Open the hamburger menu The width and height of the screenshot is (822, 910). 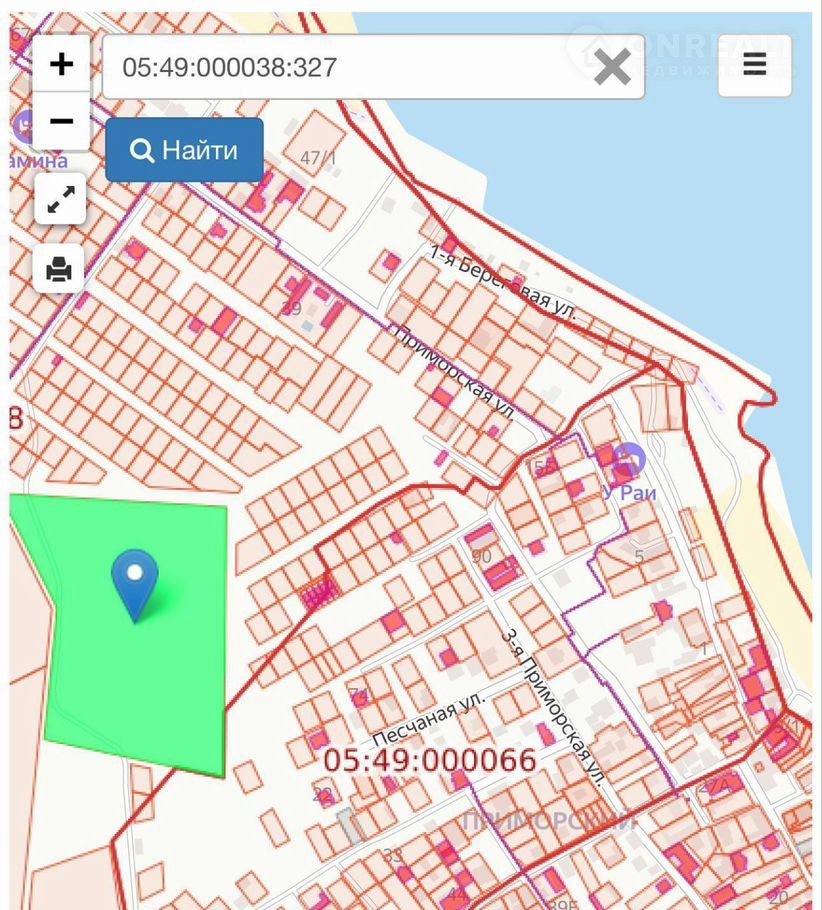click(x=754, y=66)
